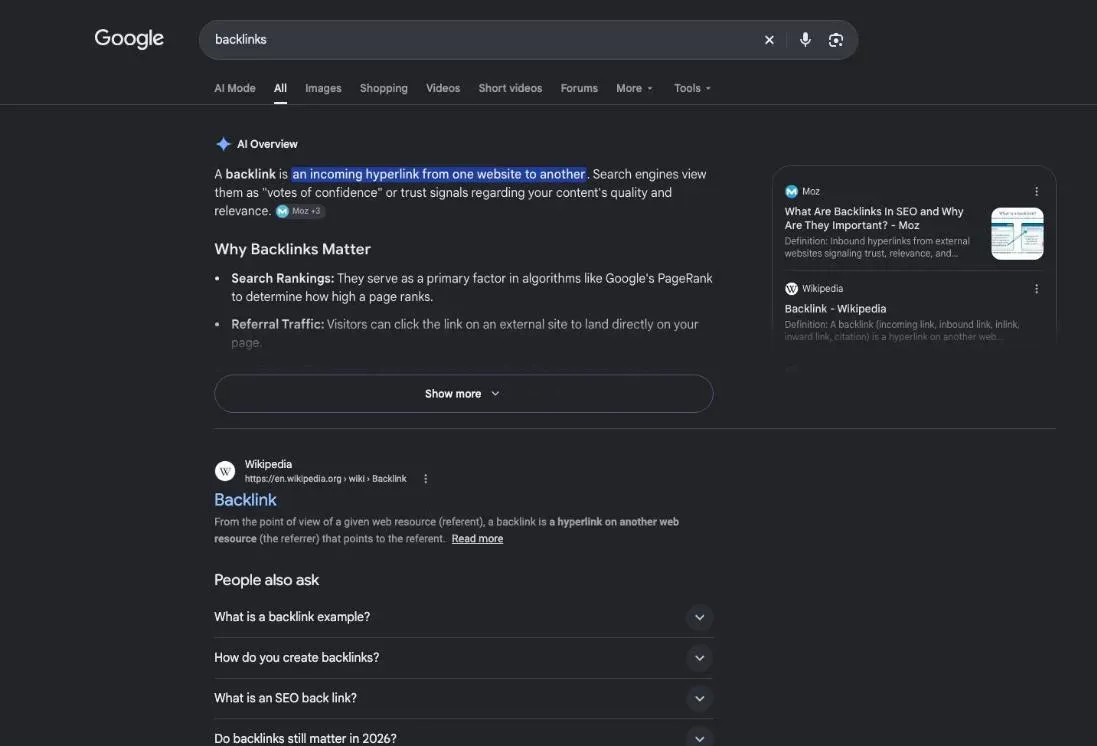
Task: Expand "What is an SEO back link?" question
Action: 463,698
